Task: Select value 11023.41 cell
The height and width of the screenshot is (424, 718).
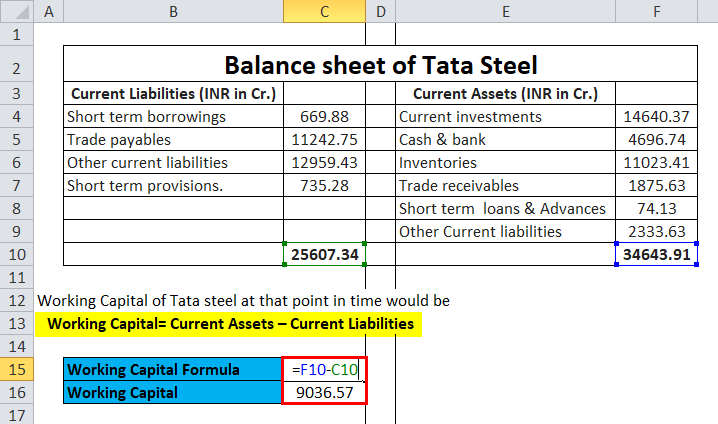Action: [x=657, y=163]
